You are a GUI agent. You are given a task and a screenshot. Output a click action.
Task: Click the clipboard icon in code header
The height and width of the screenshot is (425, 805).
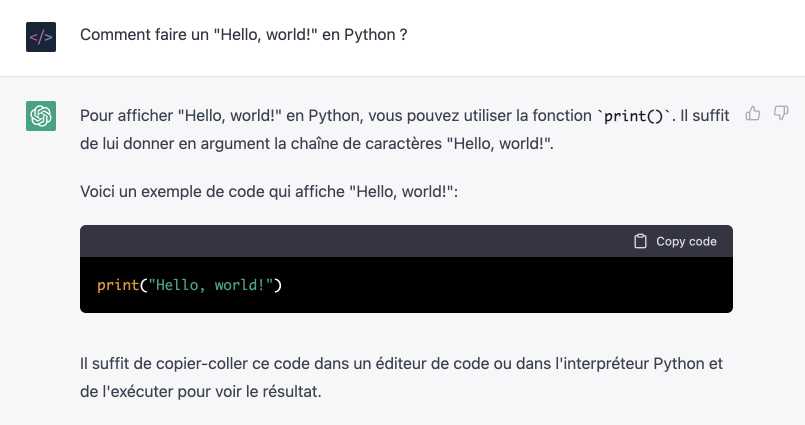(x=640, y=241)
